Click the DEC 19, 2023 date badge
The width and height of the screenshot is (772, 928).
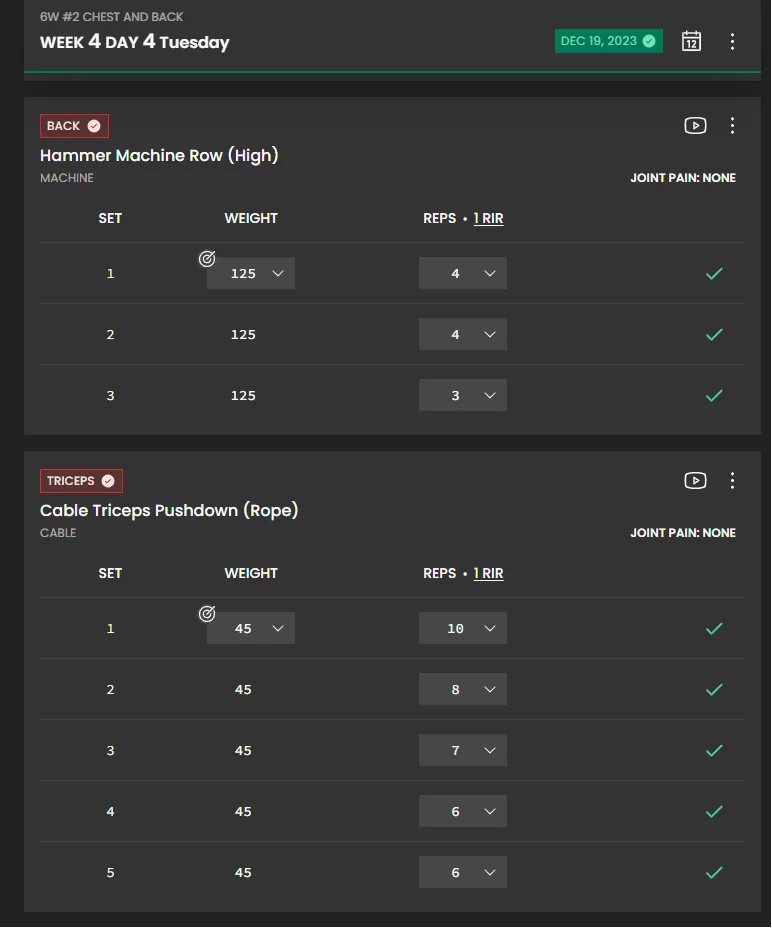[x=608, y=41]
